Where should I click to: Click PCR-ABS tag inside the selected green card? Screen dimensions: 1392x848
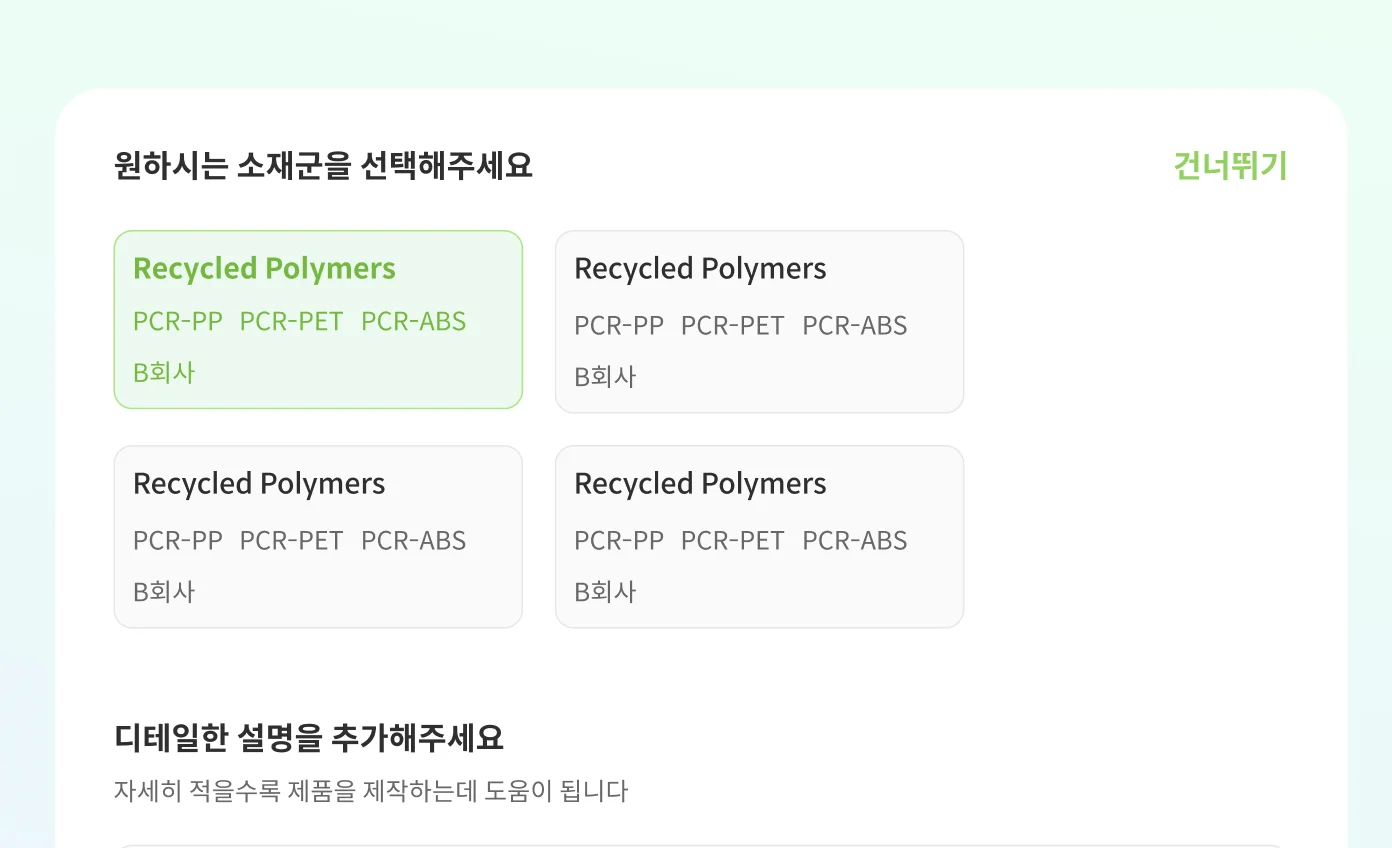pyautogui.click(x=414, y=322)
